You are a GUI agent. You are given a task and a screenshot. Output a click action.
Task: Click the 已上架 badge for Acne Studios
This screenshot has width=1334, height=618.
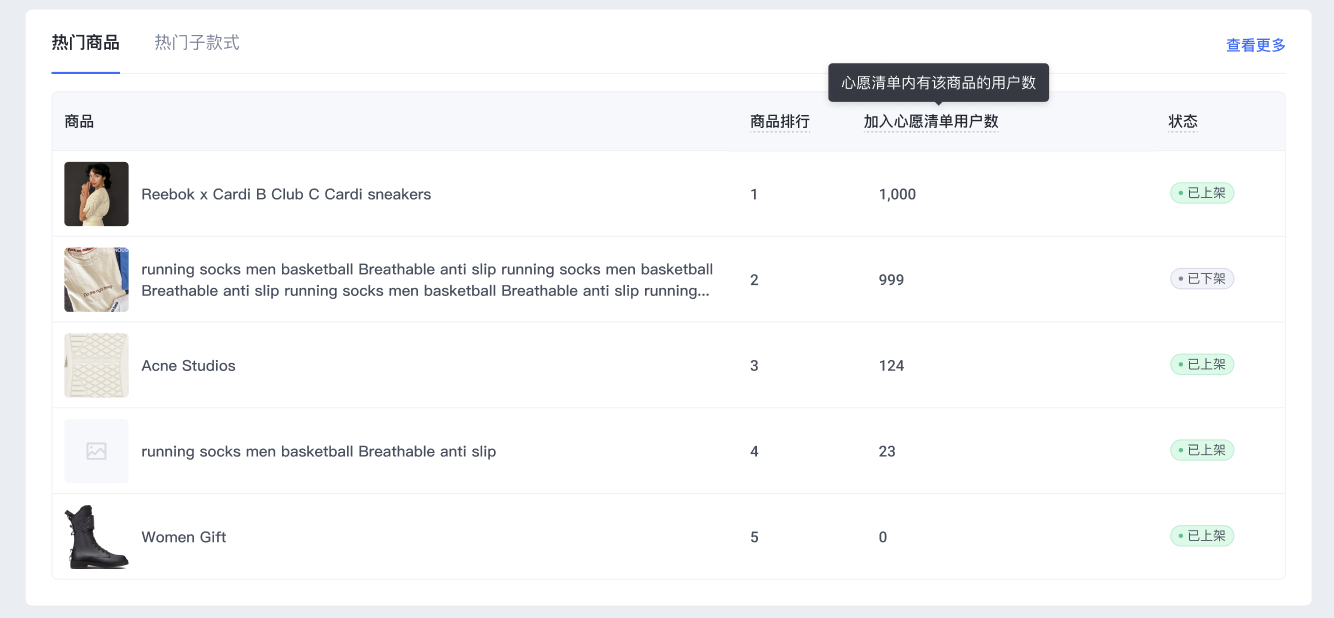[x=1202, y=365]
